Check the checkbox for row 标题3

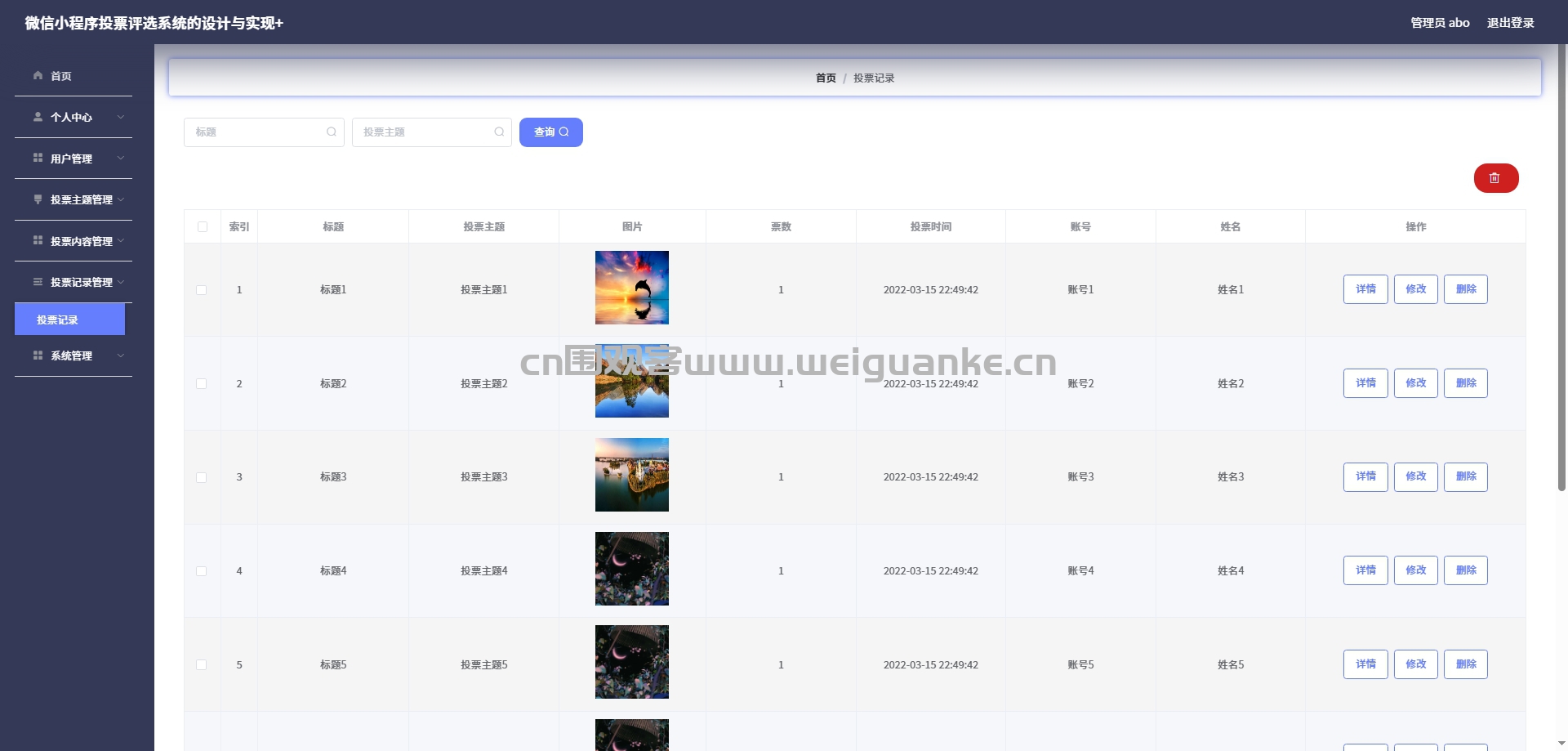coord(202,477)
